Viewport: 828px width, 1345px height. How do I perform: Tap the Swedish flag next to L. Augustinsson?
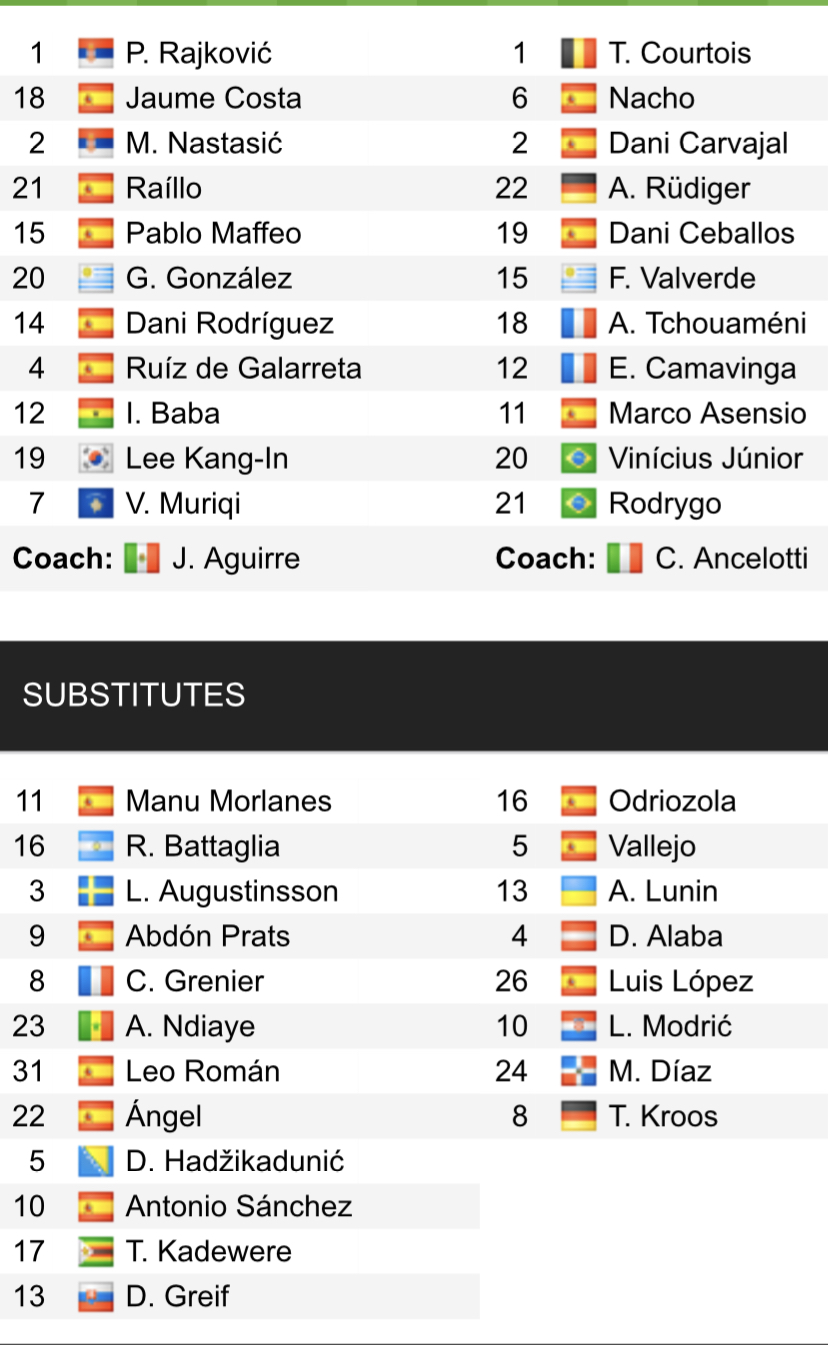96,891
